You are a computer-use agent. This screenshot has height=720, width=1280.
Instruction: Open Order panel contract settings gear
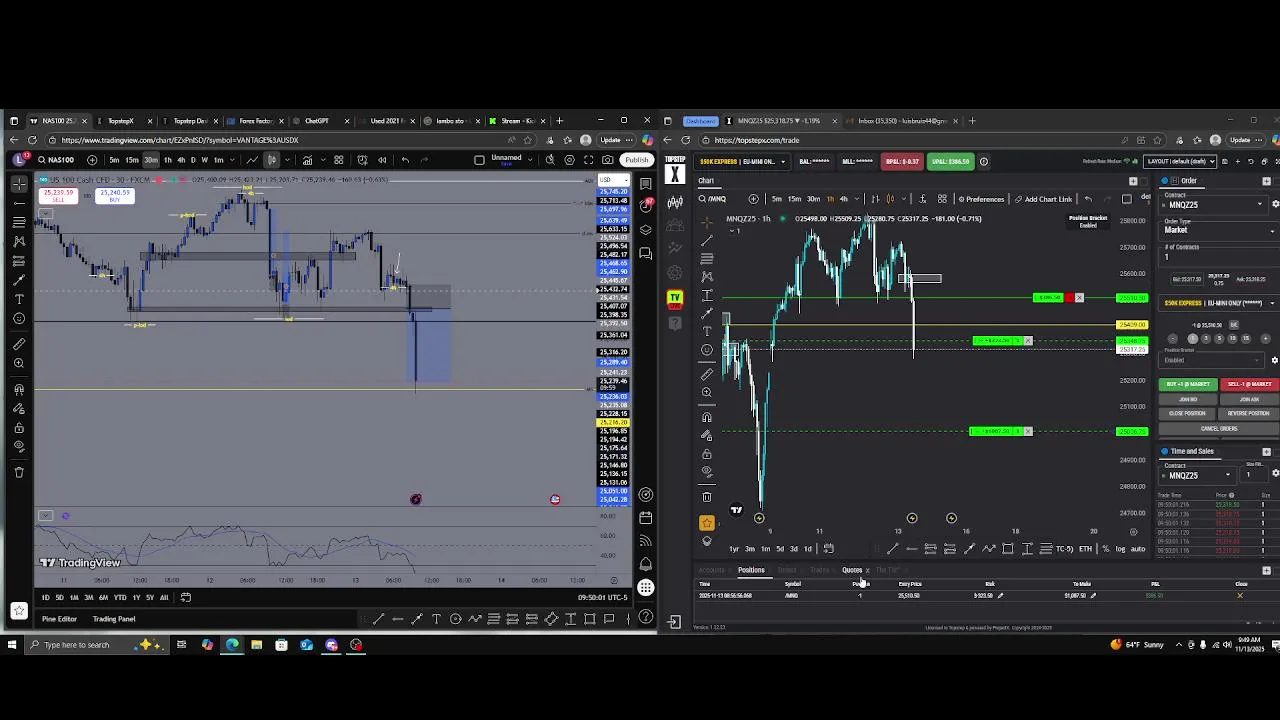point(1275,204)
